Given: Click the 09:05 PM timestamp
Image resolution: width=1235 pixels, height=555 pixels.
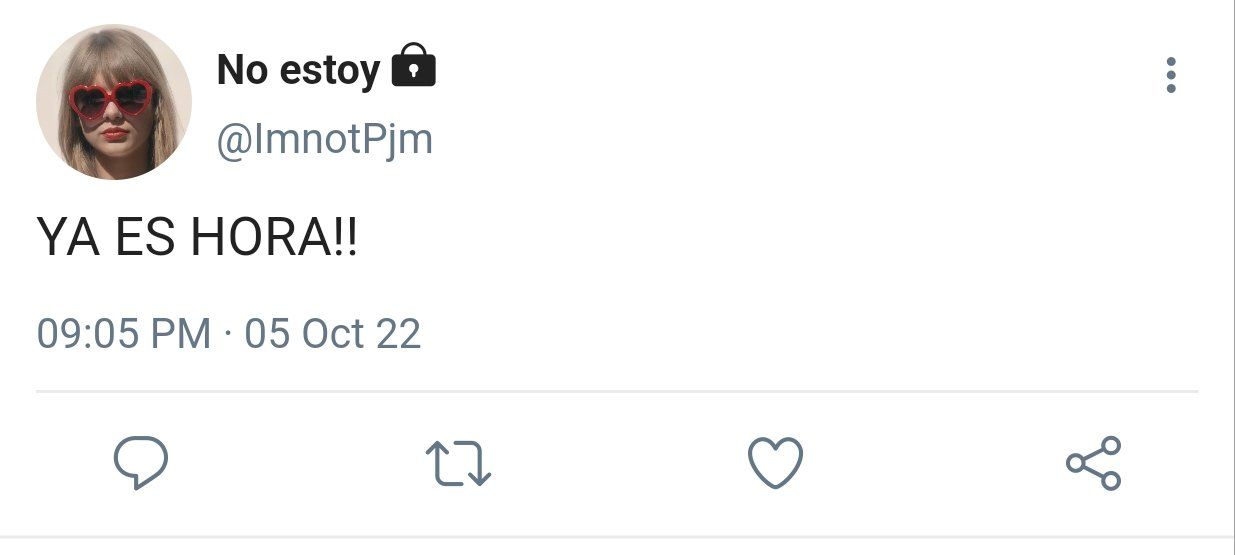Looking at the screenshot, I should [x=124, y=333].
